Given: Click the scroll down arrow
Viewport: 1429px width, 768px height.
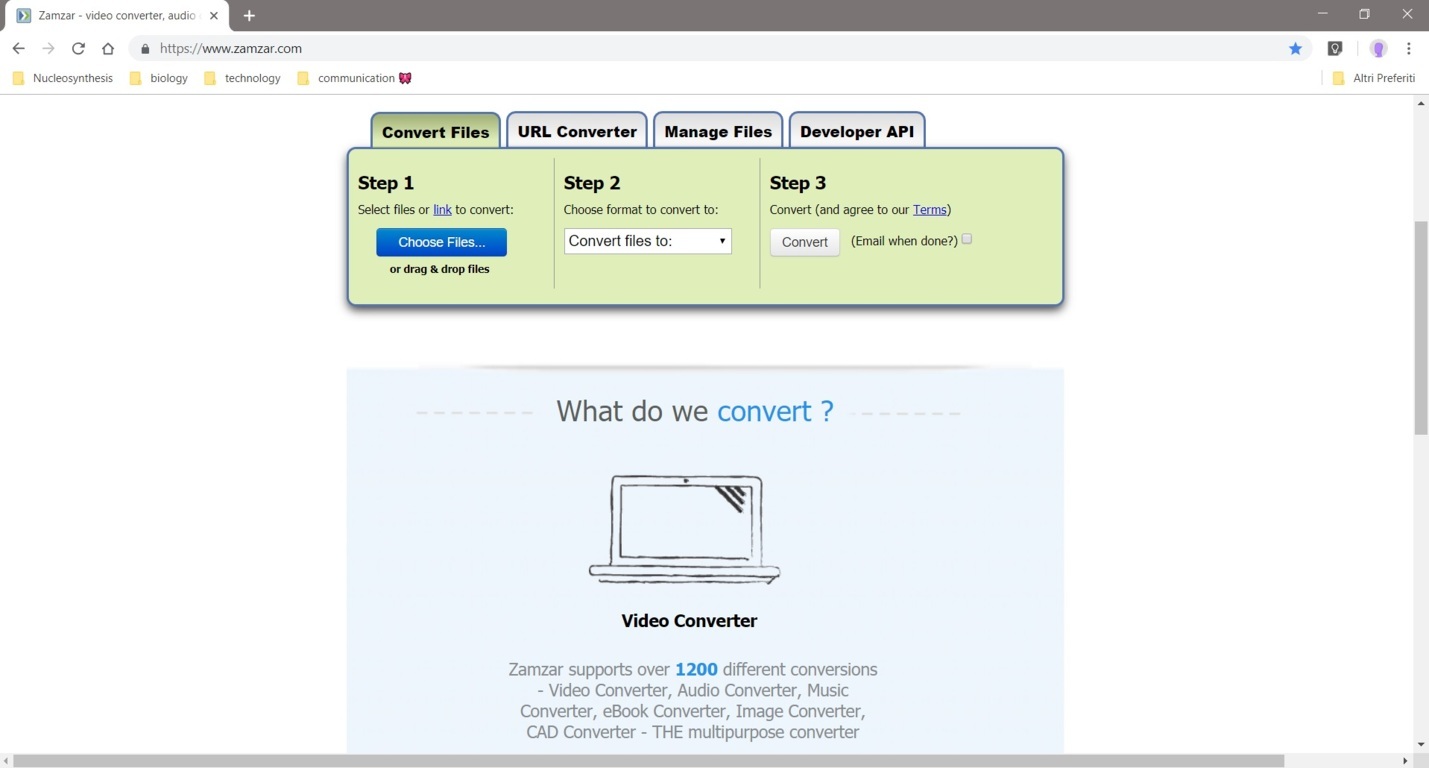Looking at the screenshot, I should pos(1421,745).
